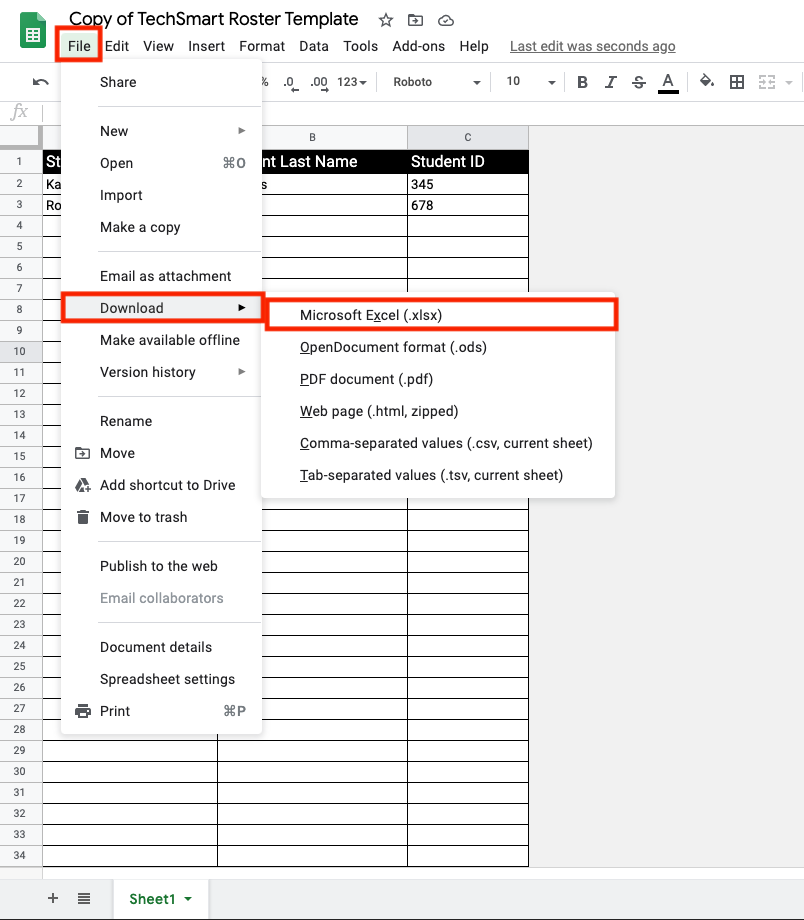Open Spreadsheet settings
The image size is (804, 920).
pos(161,679)
